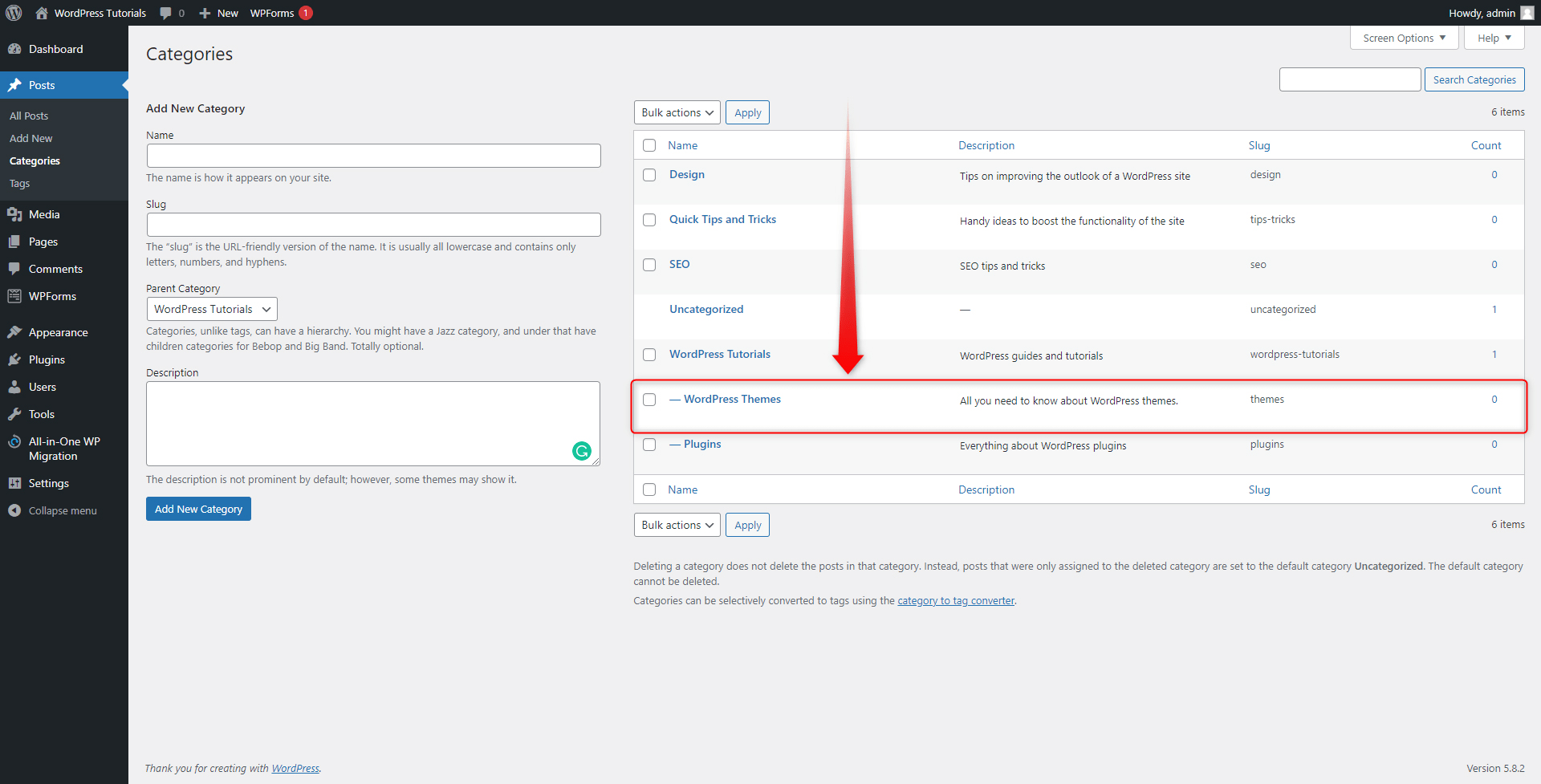The height and width of the screenshot is (784, 1541).
Task: Open Add New submenu item
Action: [x=30, y=138]
